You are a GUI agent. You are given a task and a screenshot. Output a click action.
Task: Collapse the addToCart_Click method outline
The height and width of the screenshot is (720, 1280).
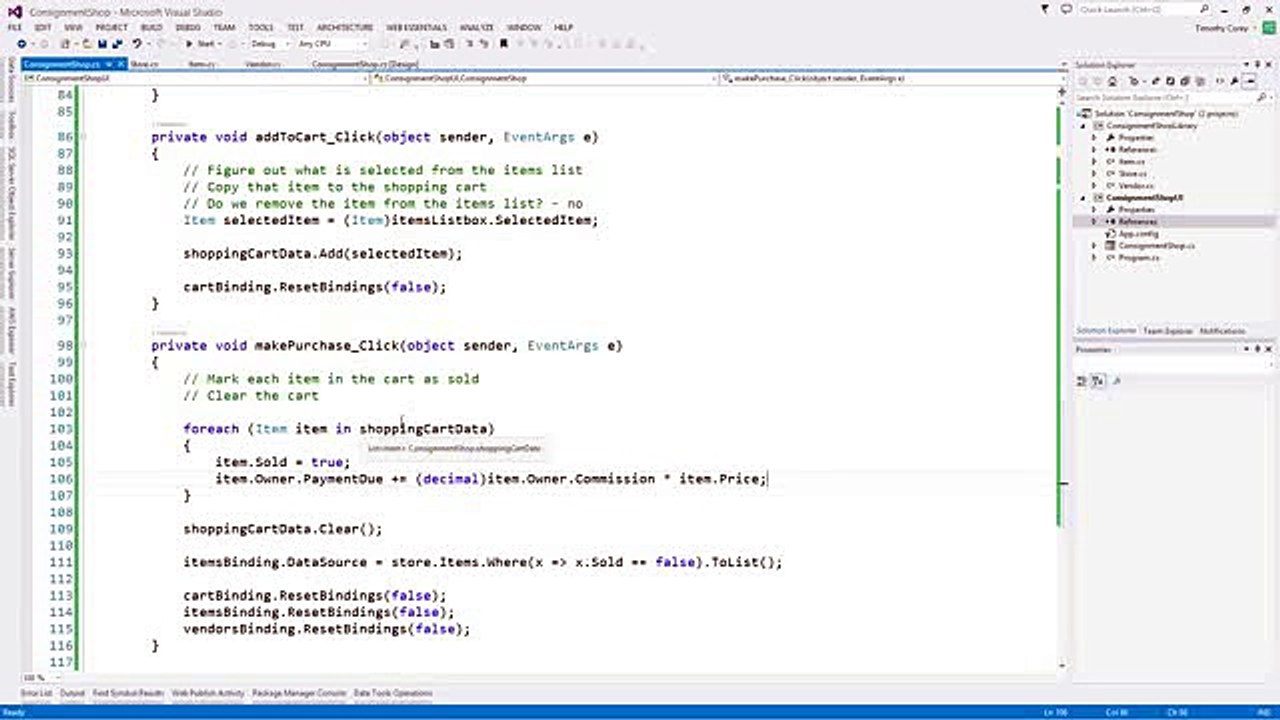(82, 137)
